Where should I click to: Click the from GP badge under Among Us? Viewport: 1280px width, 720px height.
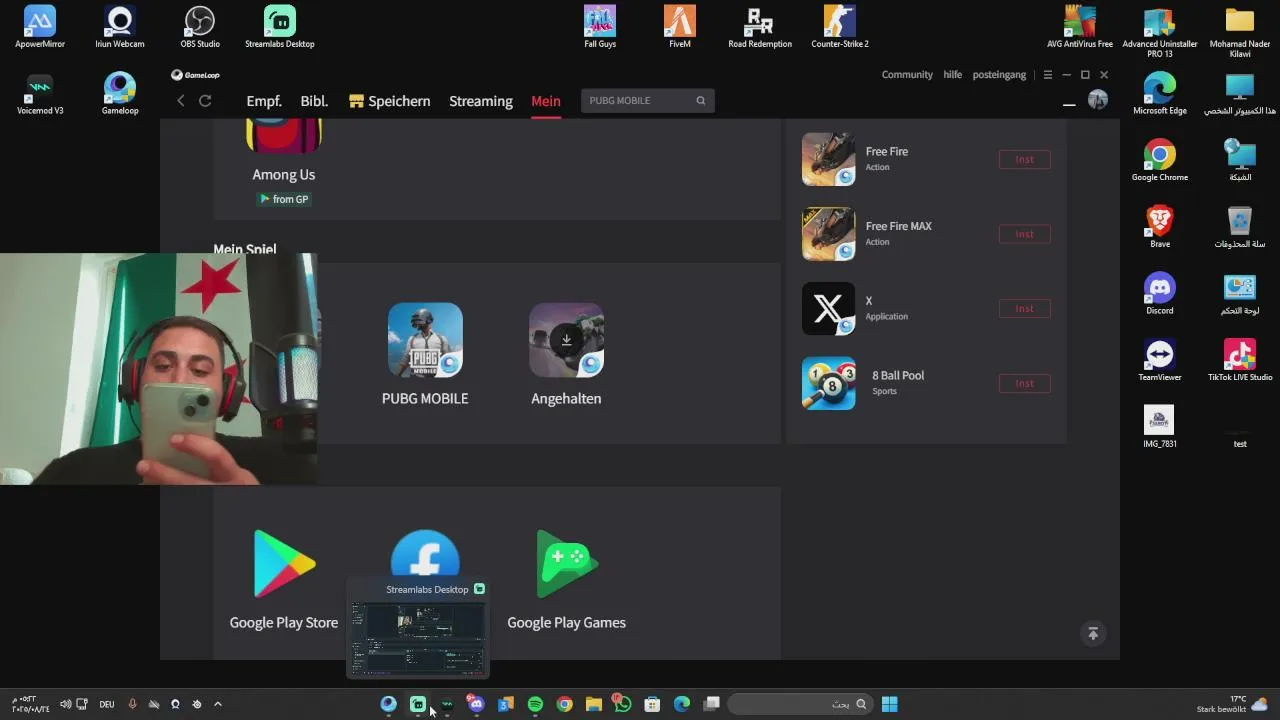284,199
